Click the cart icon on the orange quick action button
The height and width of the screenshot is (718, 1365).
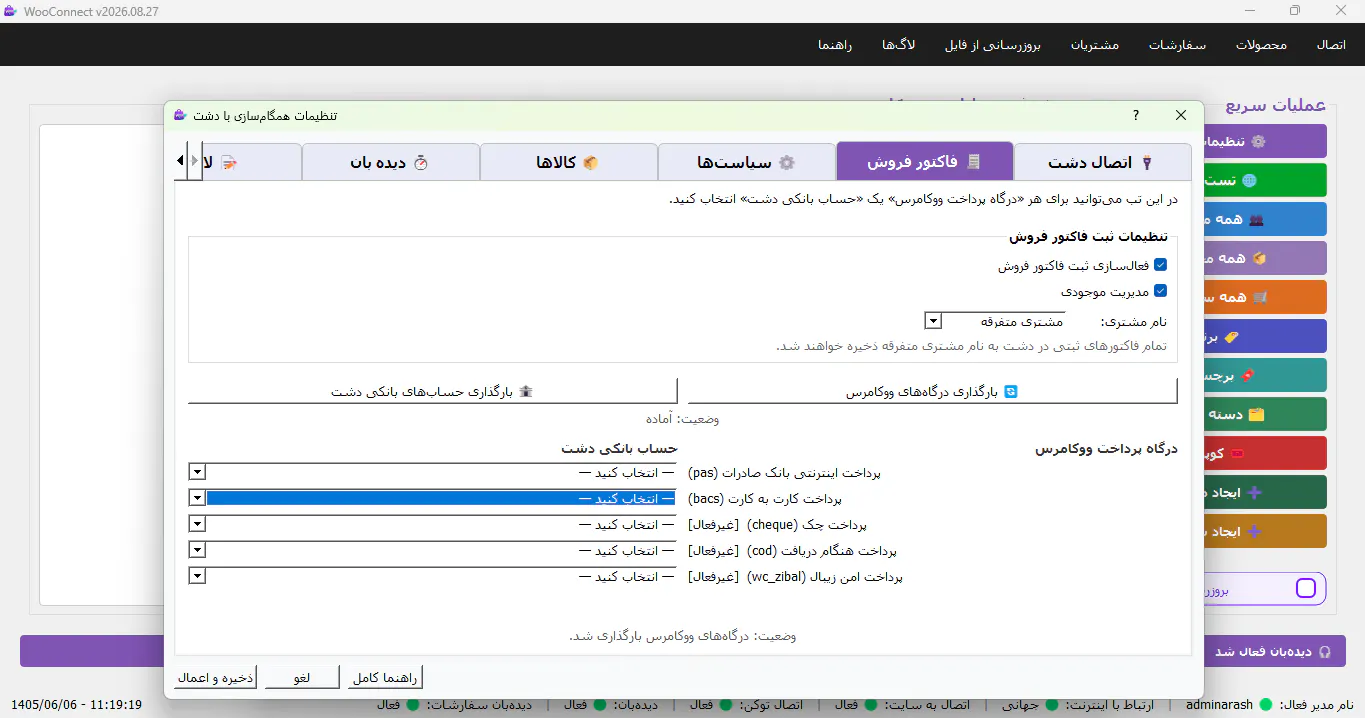(x=1260, y=297)
